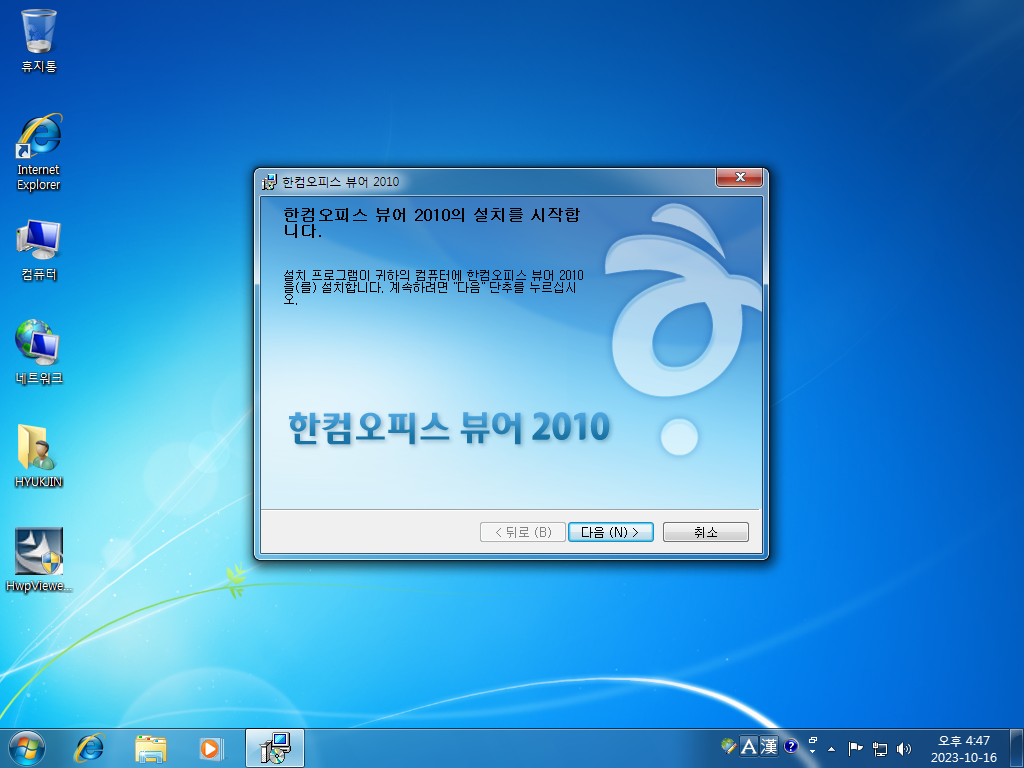1024x768 pixels.
Task: Open the volume speaker tray icon
Action: click(904, 748)
